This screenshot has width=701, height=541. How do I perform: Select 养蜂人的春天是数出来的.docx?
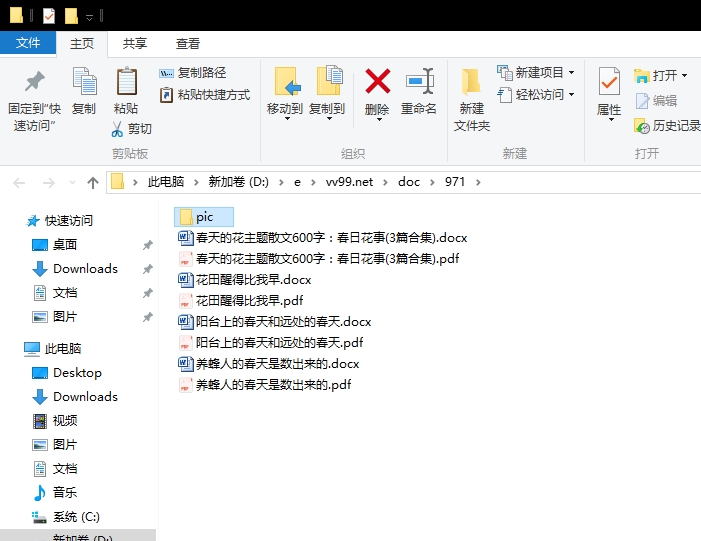(269, 364)
